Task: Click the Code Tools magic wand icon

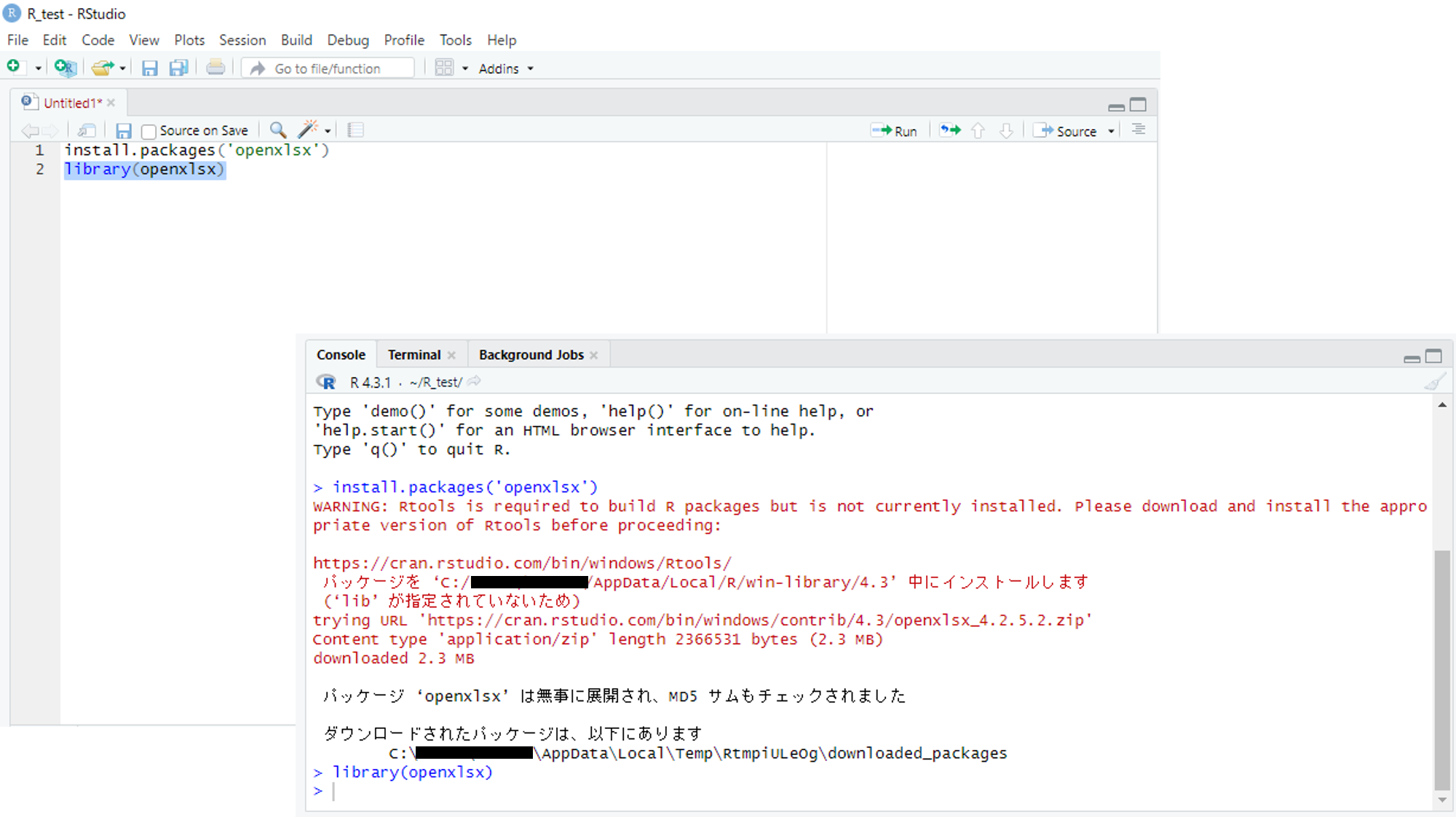Action: point(308,130)
